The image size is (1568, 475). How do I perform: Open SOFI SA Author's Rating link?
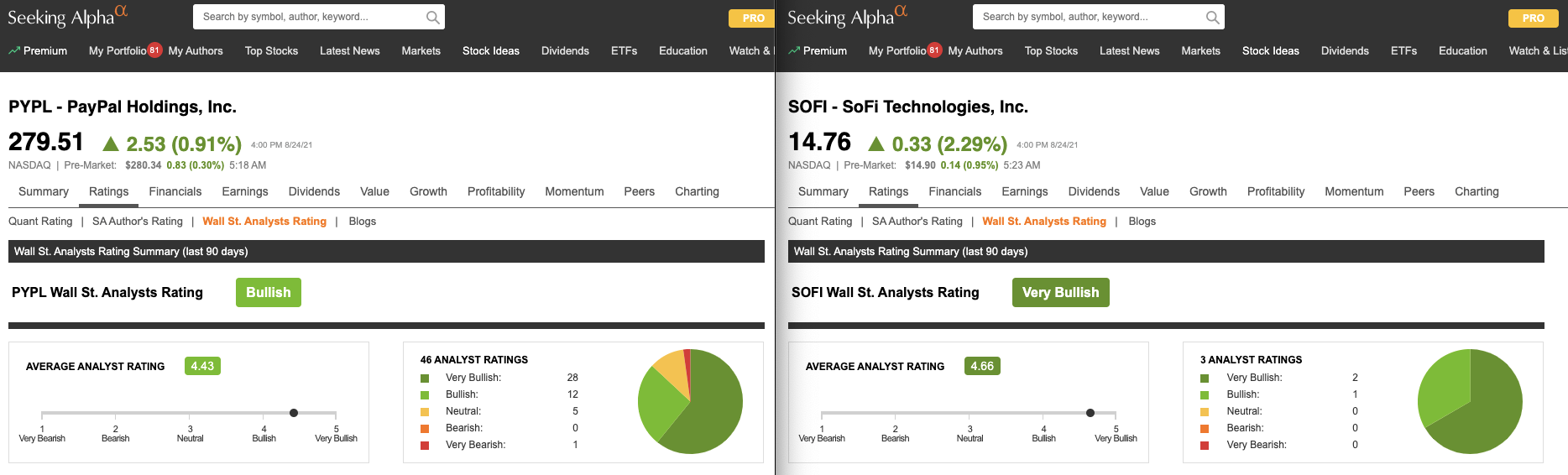917,221
